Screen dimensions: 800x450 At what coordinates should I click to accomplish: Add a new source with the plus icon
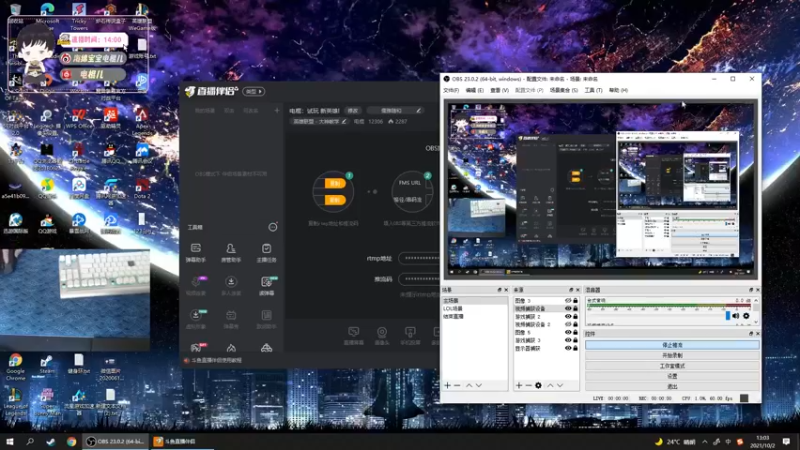(x=519, y=385)
